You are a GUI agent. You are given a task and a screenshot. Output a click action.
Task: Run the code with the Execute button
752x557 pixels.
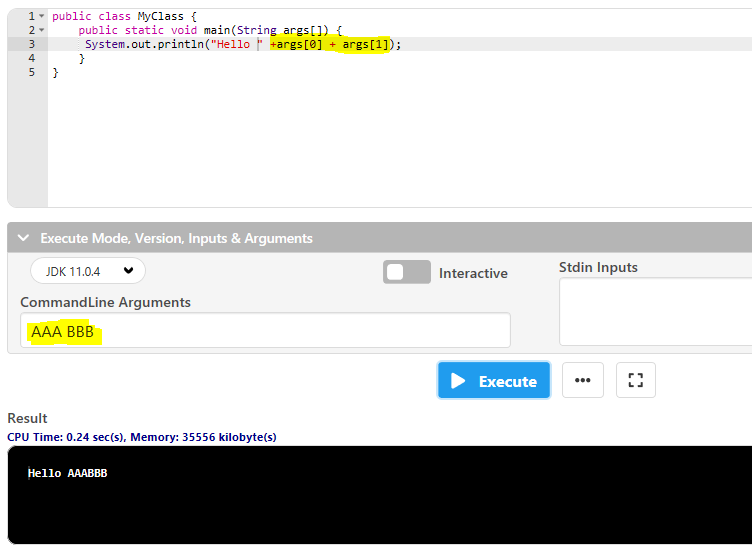coord(494,380)
